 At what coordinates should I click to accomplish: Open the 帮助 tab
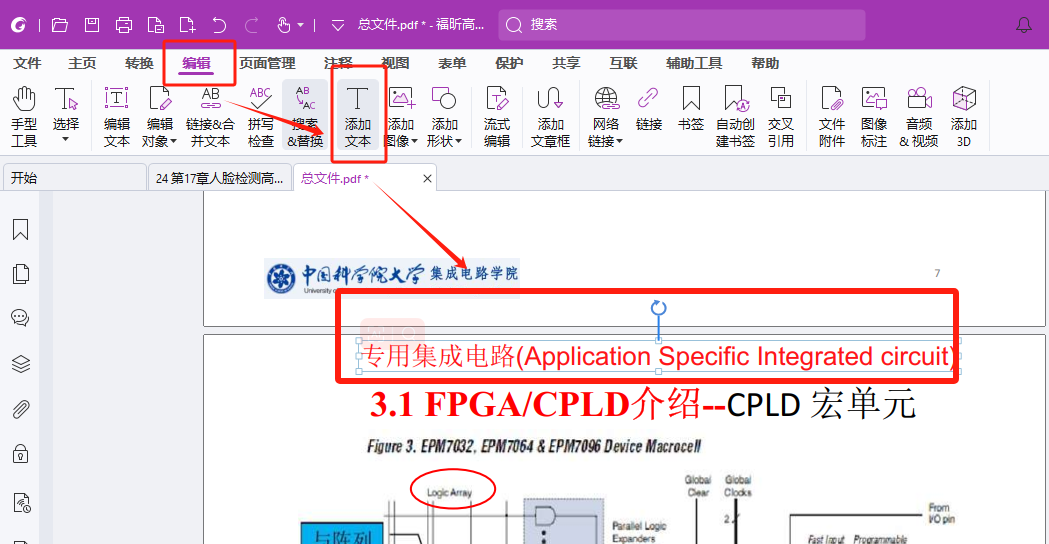(765, 63)
